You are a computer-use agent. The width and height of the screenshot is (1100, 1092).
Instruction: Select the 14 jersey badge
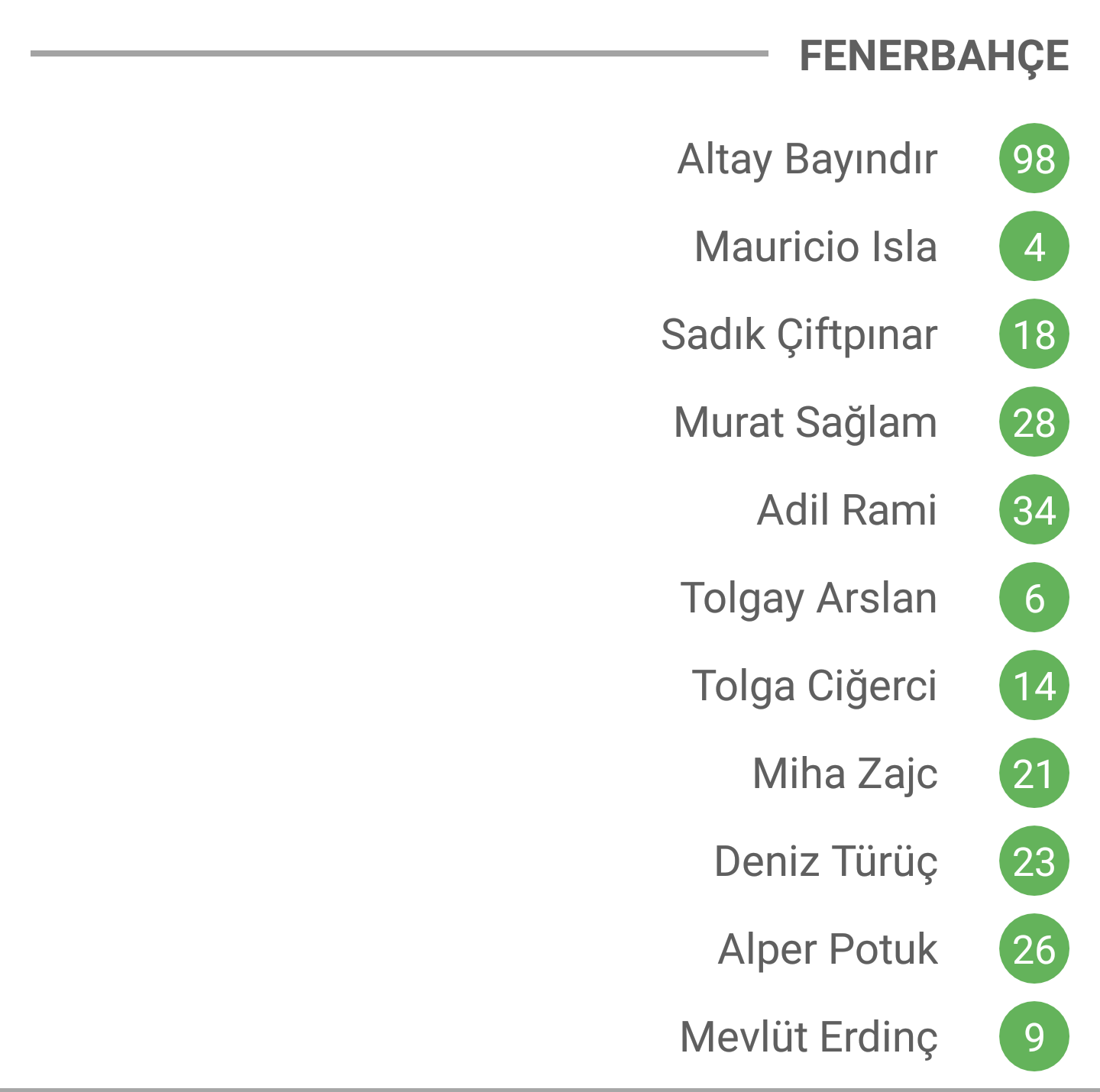coord(1034,685)
